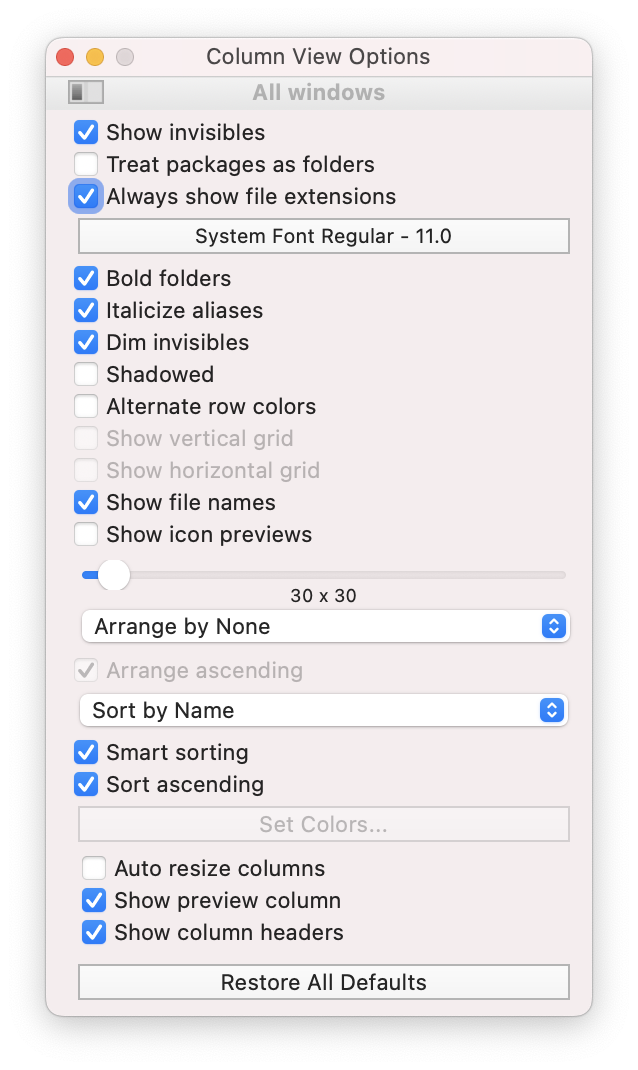Enable Auto resize columns
Screen dimensions: 638x1070
click(94, 868)
